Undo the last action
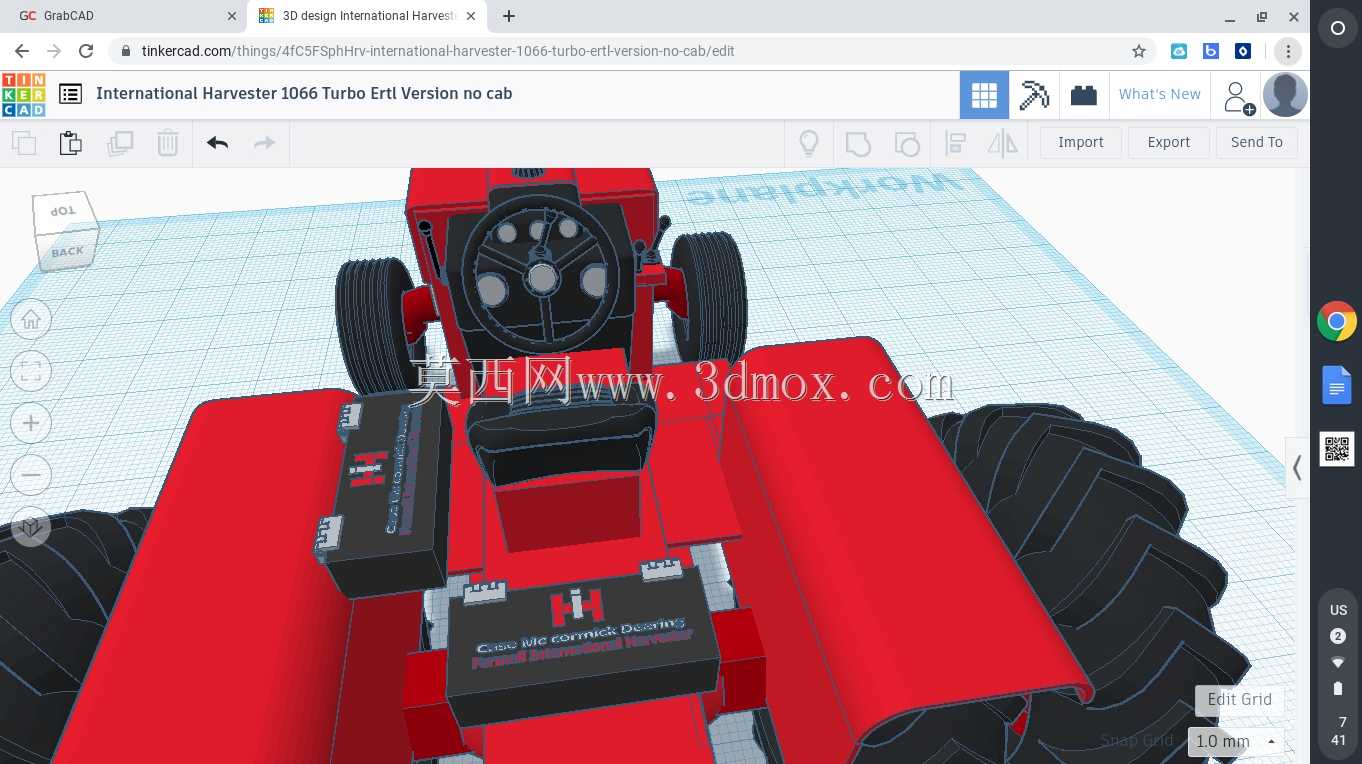1362x764 pixels. (x=217, y=143)
